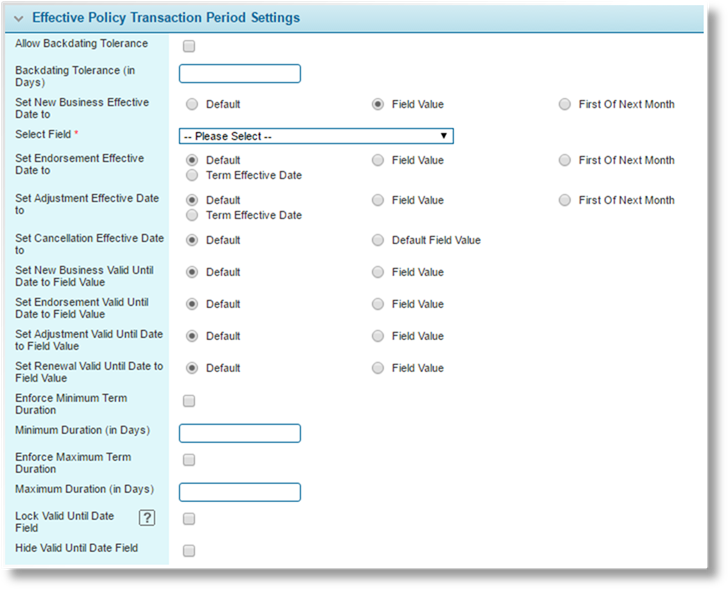Choose Field Value for Endorsement Valid Until Date
This screenshot has height=589, width=728.
click(378, 304)
